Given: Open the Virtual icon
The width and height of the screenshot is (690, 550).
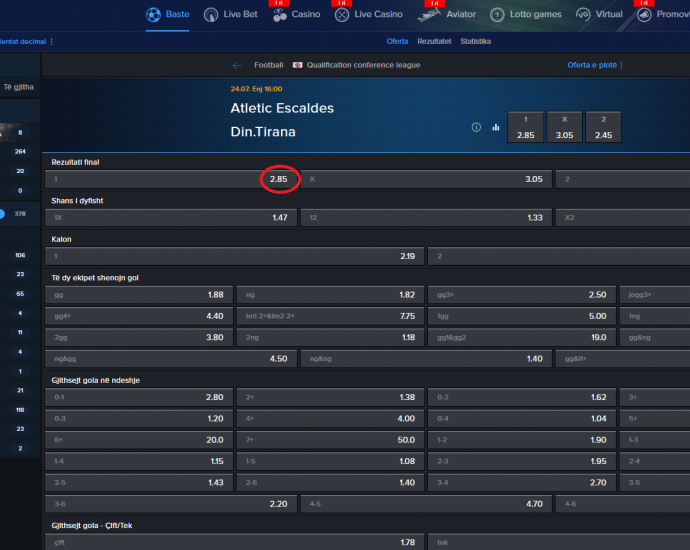Looking at the screenshot, I should pos(583,15).
